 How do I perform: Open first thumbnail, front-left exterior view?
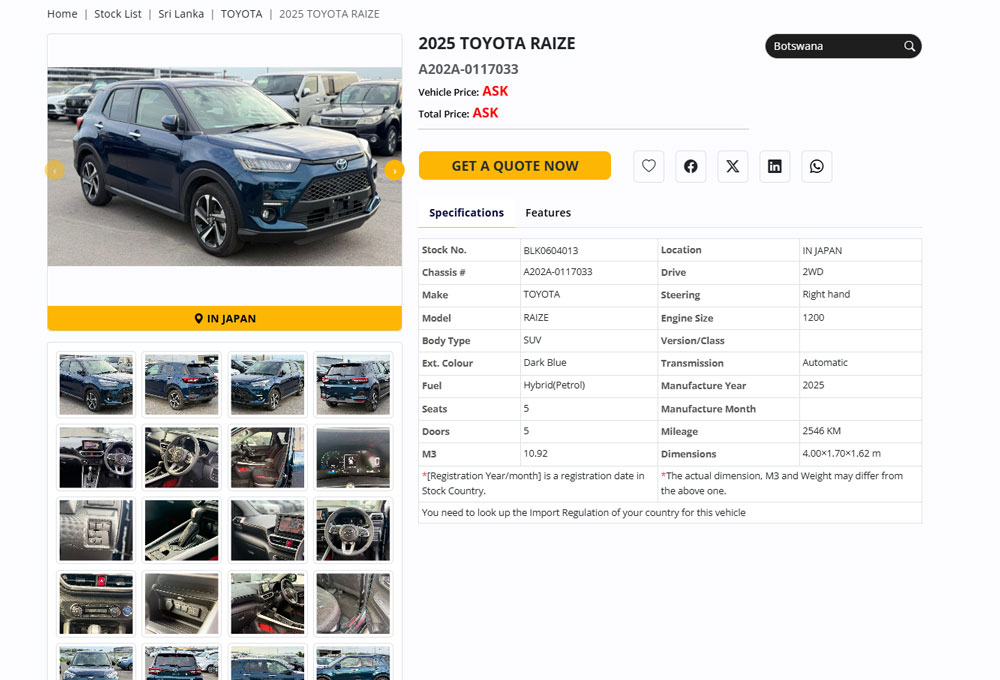[x=96, y=385]
